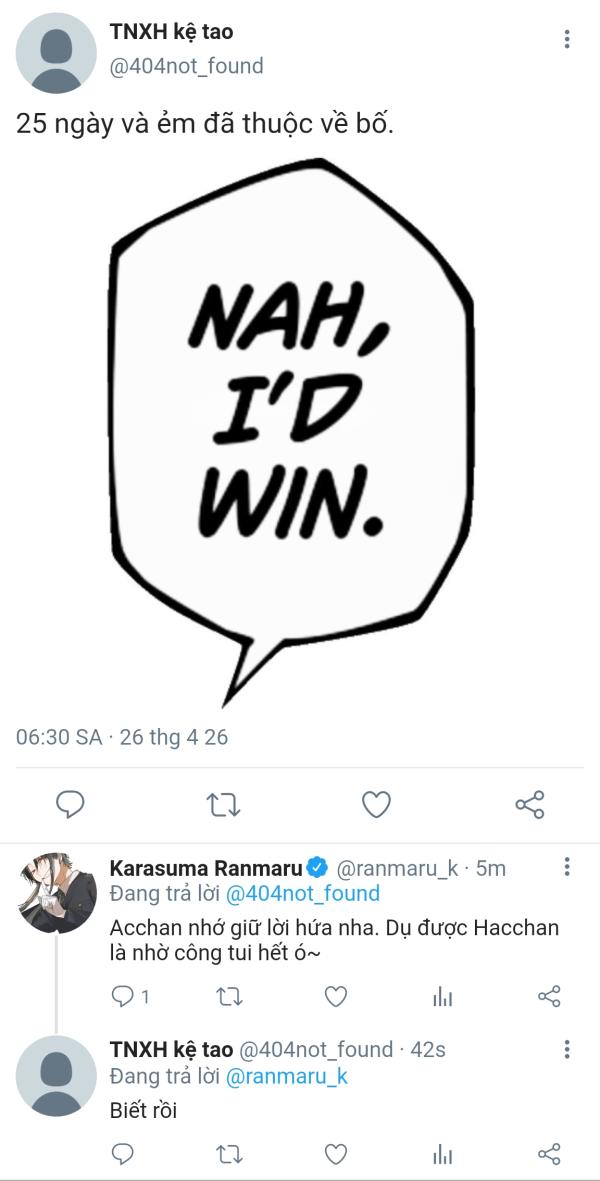Retweet the main "25 ngày" tweet
Screen dimensions: 600x1181
click(x=222, y=803)
